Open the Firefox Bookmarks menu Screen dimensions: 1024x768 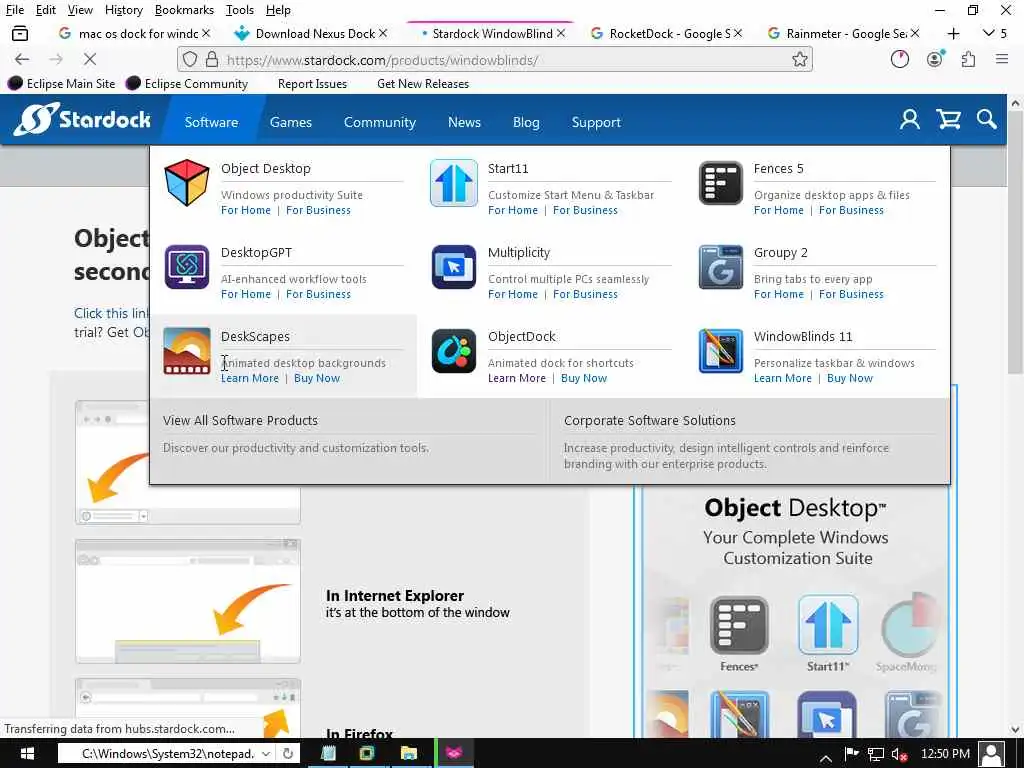pos(184,10)
